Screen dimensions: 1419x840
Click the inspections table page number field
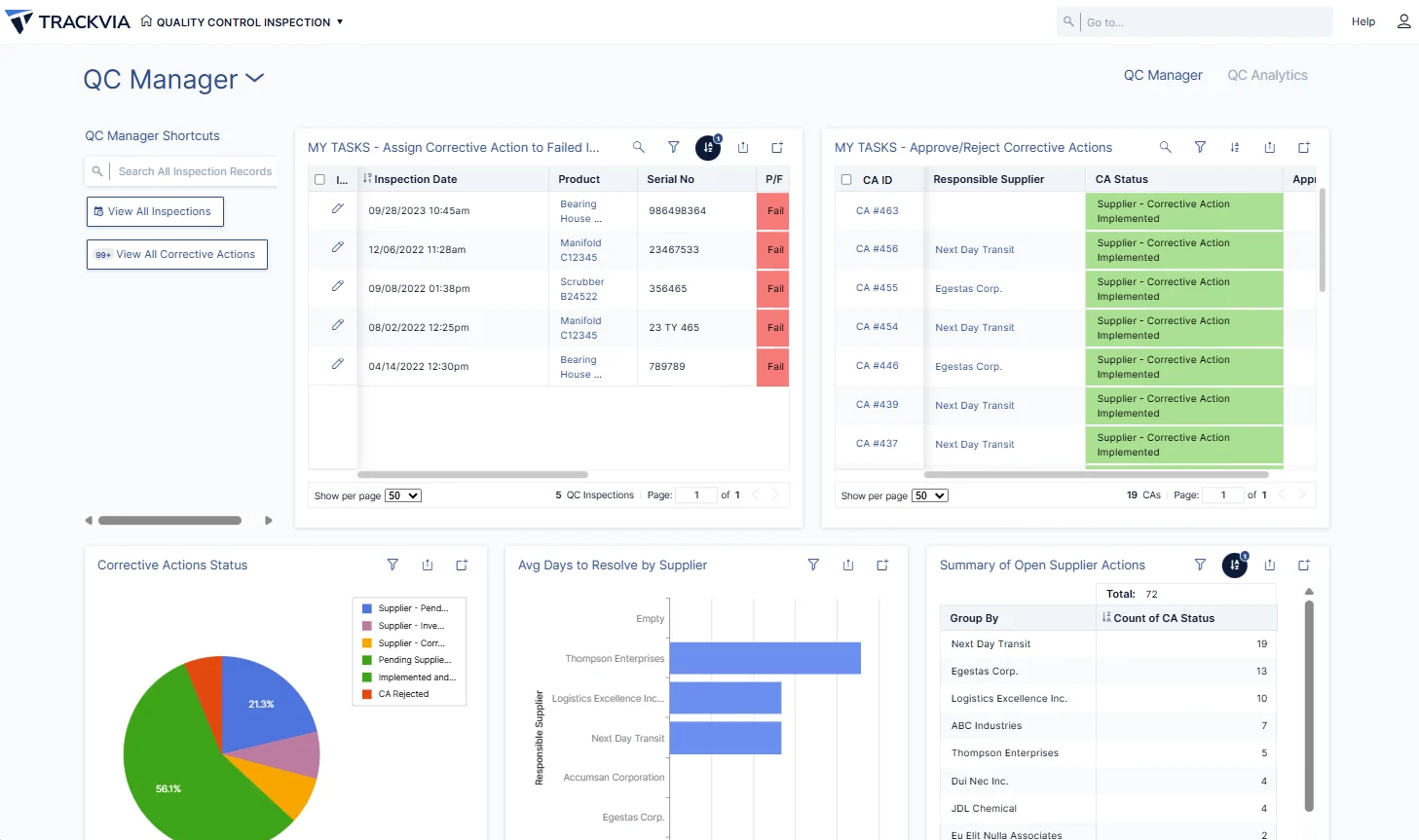pos(696,495)
